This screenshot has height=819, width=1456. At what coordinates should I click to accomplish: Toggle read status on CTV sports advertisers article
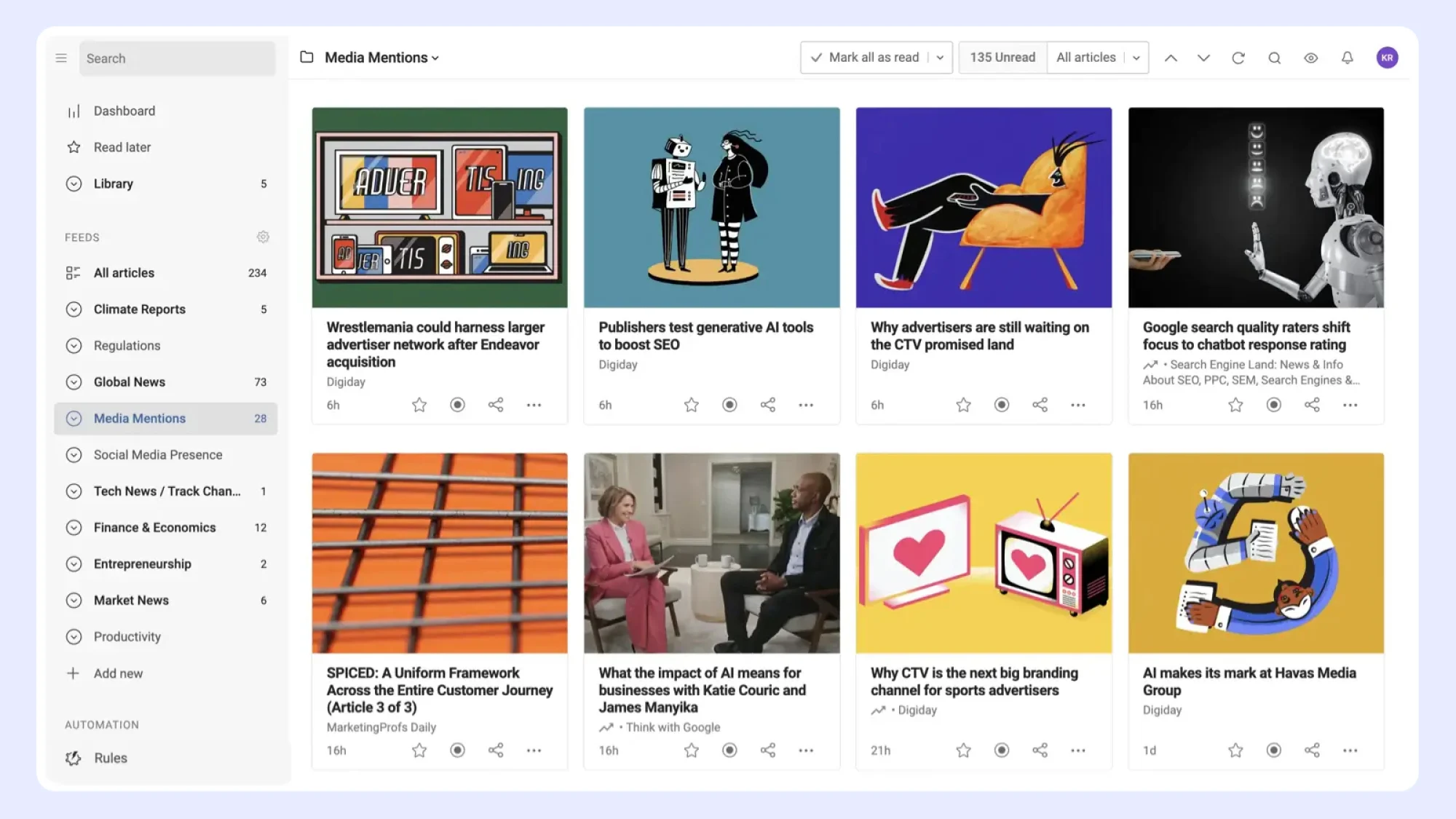point(1002,751)
